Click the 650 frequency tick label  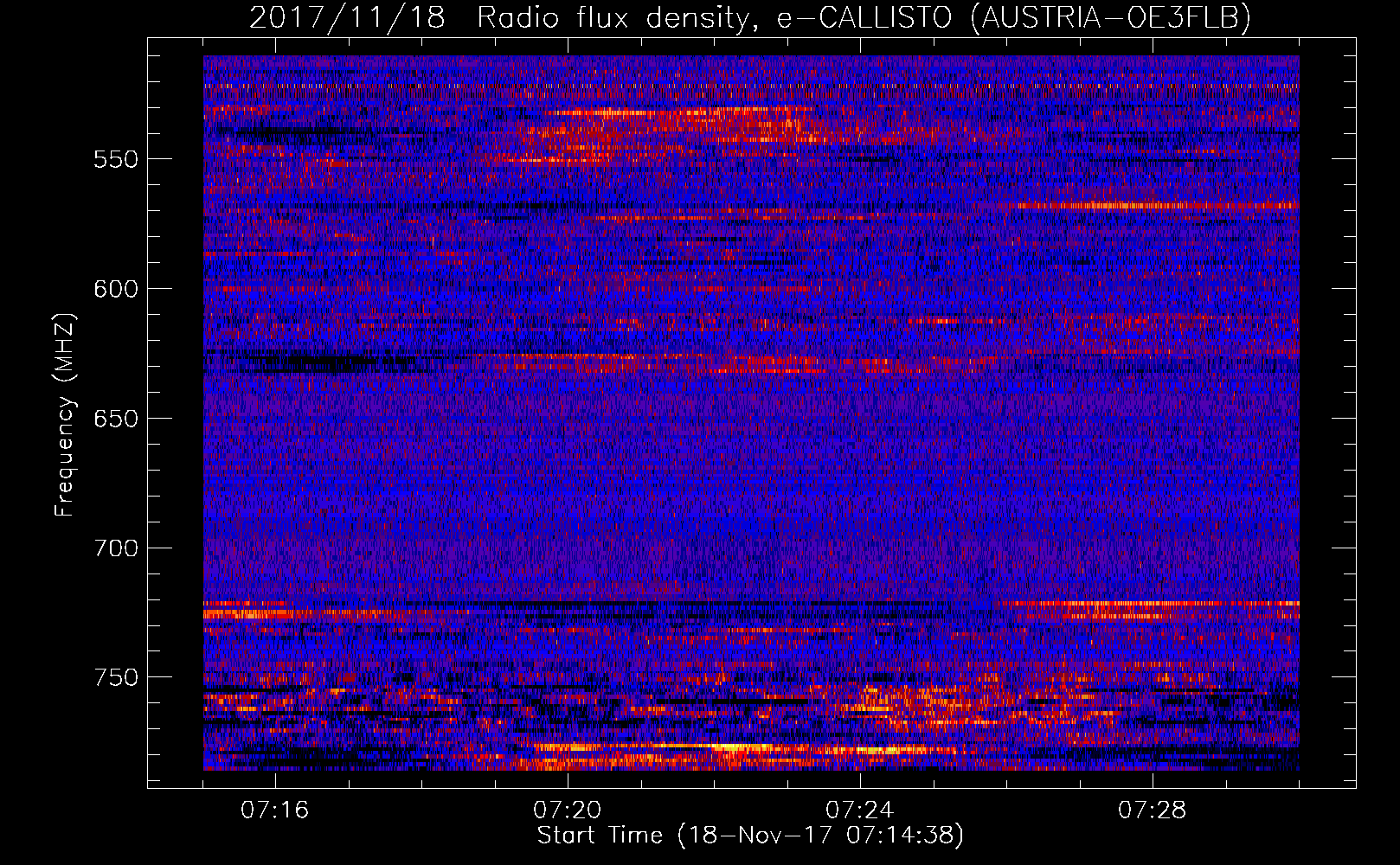[x=116, y=419]
